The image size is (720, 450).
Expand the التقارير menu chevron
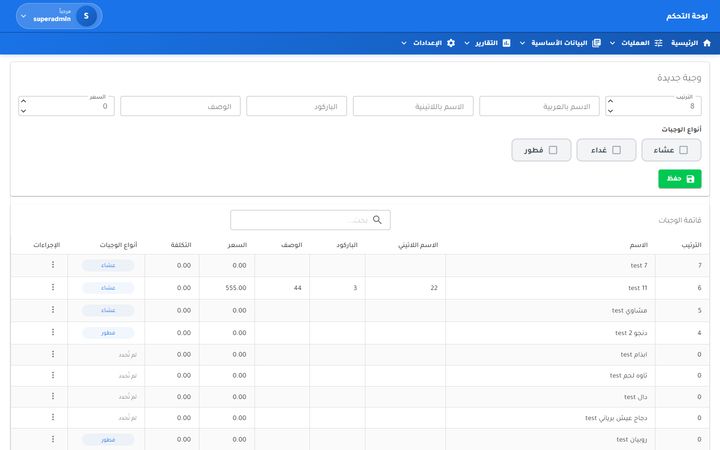[467, 43]
